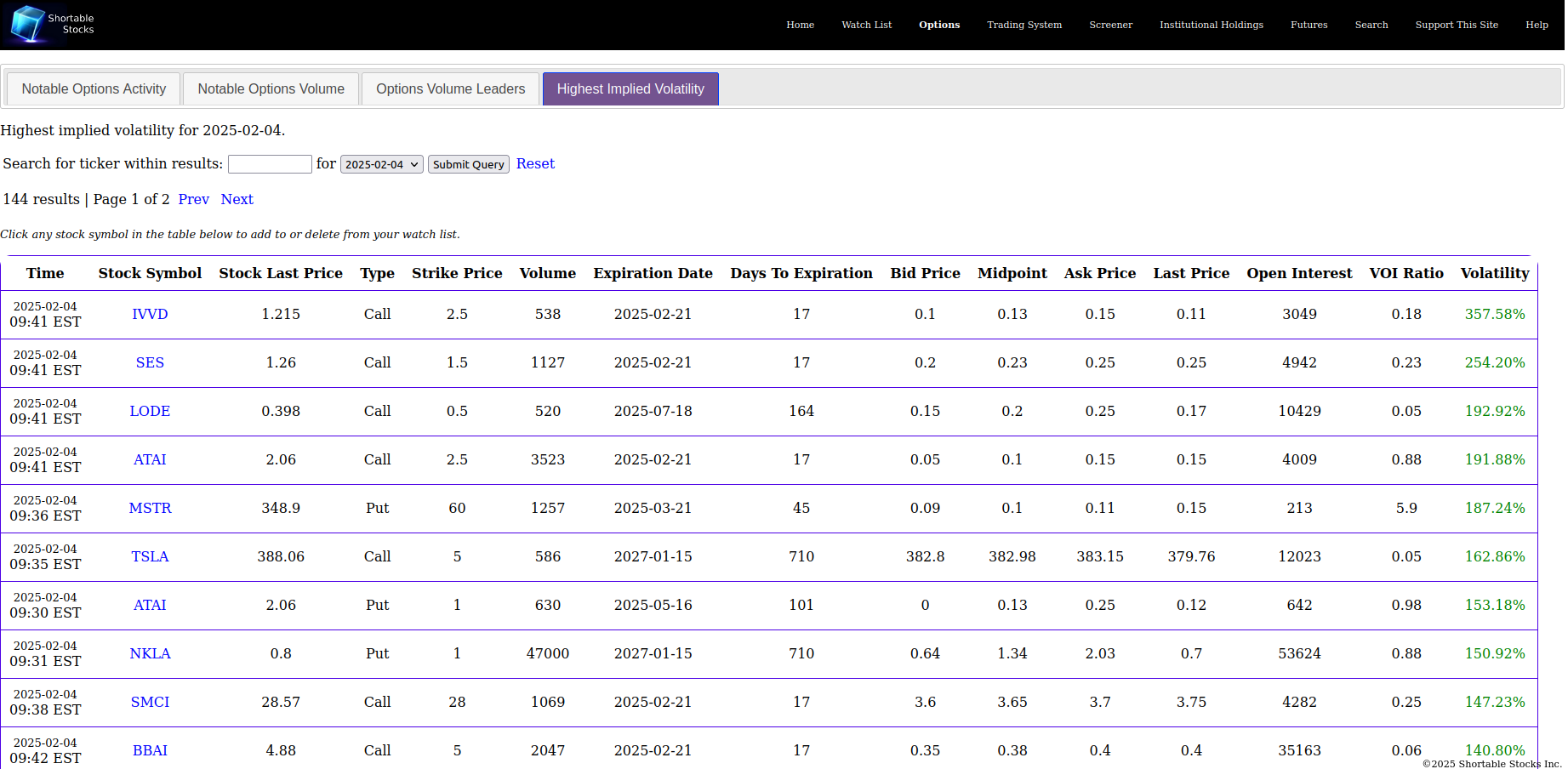Click BBAI stock symbol link
This screenshot has width=1568, height=769.
150,750
